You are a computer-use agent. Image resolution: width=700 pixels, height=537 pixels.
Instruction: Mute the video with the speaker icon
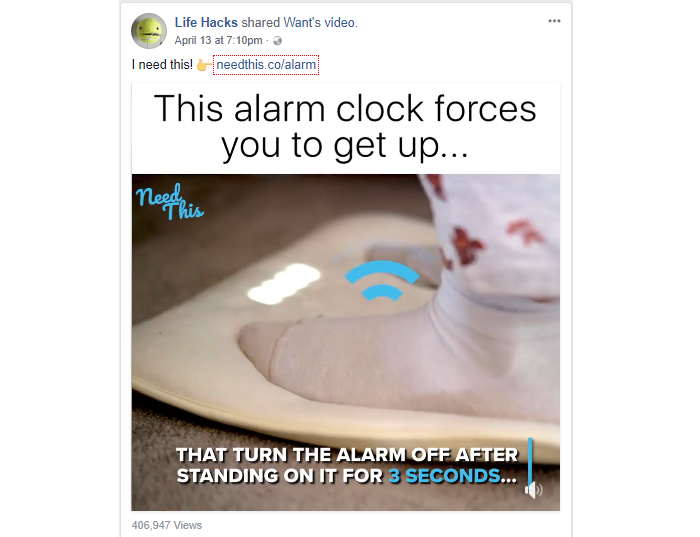tap(533, 490)
